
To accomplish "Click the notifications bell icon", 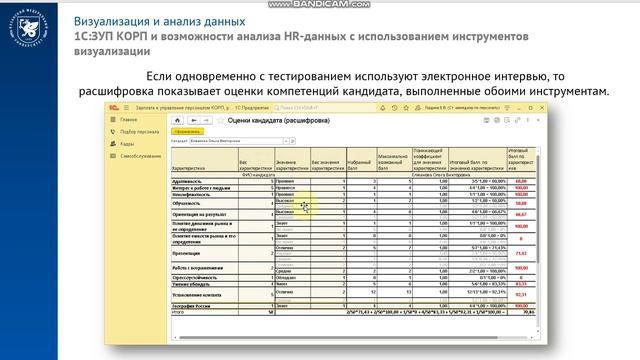I will (x=382, y=108).
